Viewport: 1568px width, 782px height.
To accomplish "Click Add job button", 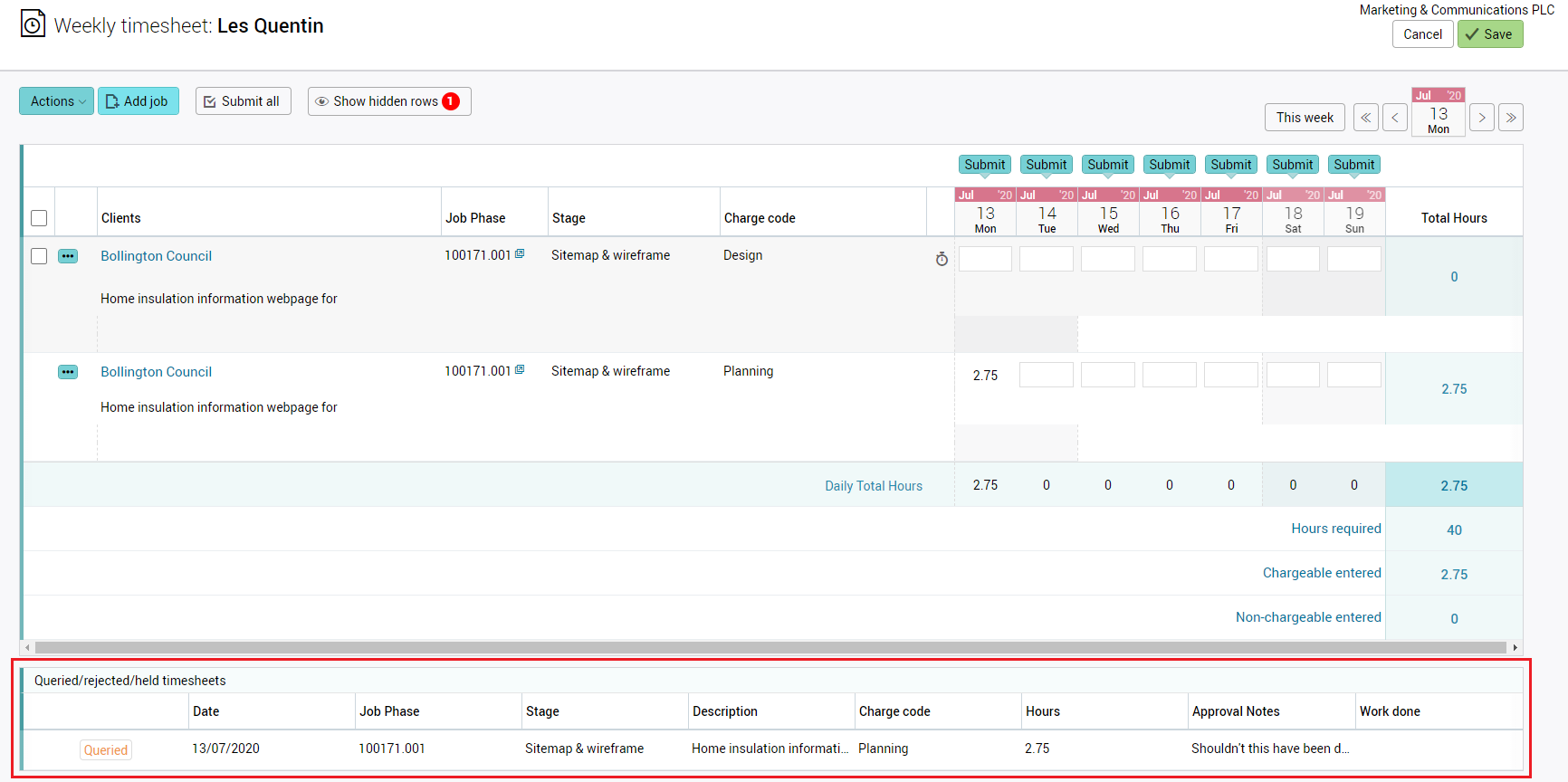I will click(138, 101).
